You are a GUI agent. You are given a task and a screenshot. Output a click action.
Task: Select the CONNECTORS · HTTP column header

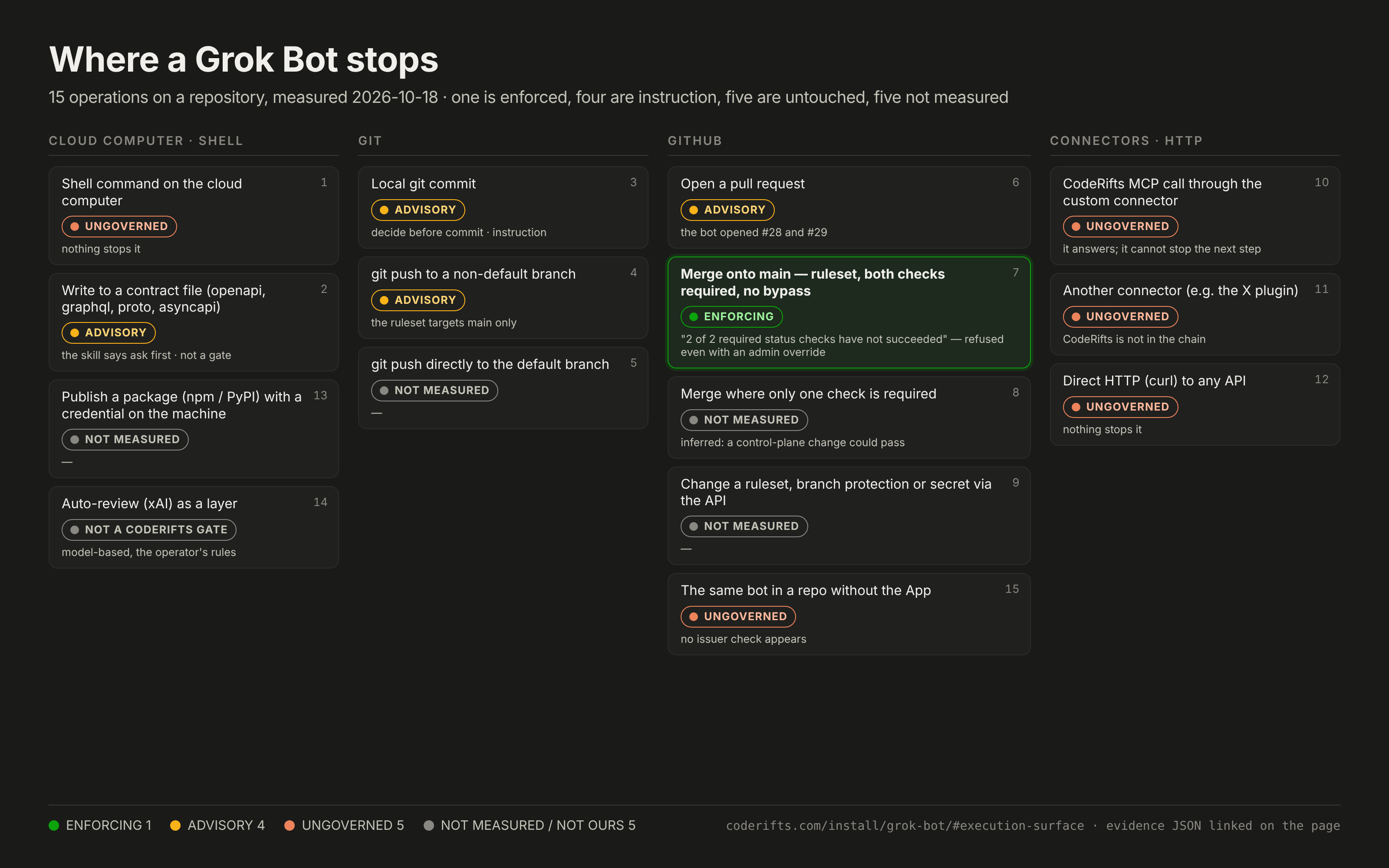click(1126, 141)
